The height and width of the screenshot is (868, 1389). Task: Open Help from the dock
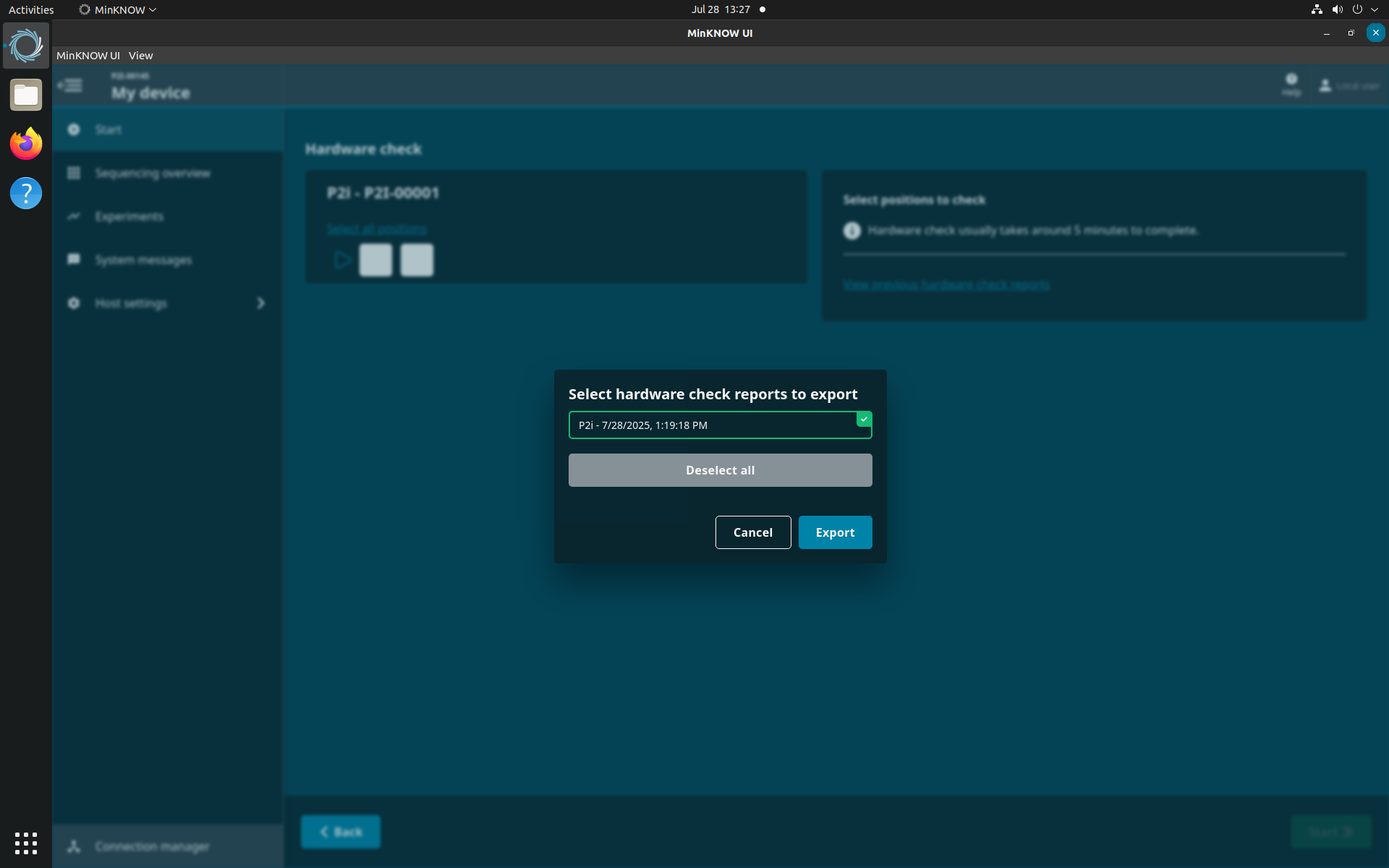(x=26, y=193)
